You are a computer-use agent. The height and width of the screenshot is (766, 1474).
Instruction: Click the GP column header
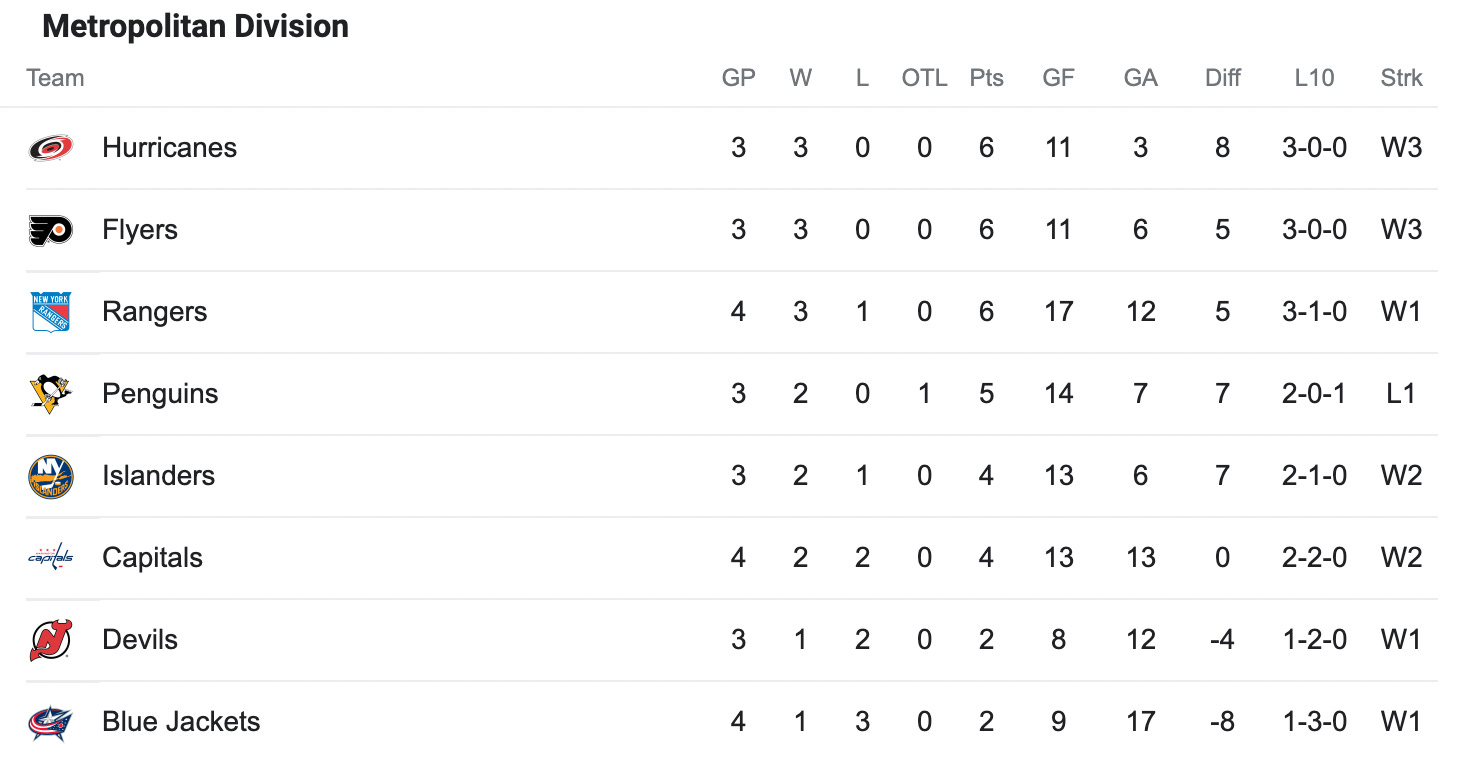pos(738,78)
